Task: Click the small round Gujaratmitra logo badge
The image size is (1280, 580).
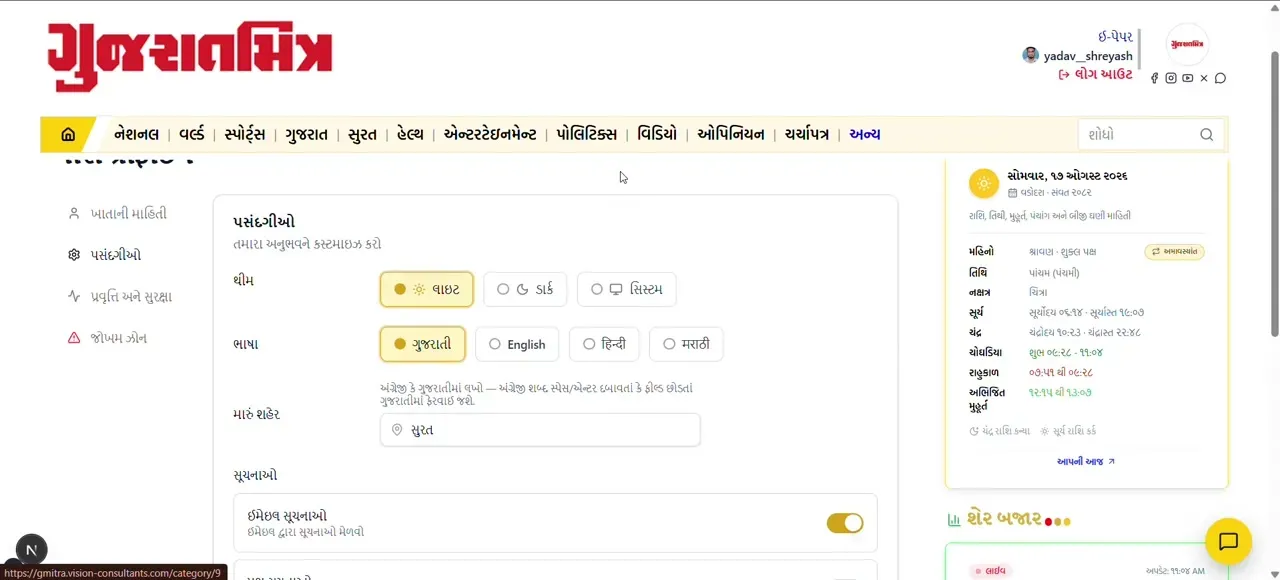Action: click(x=1188, y=44)
